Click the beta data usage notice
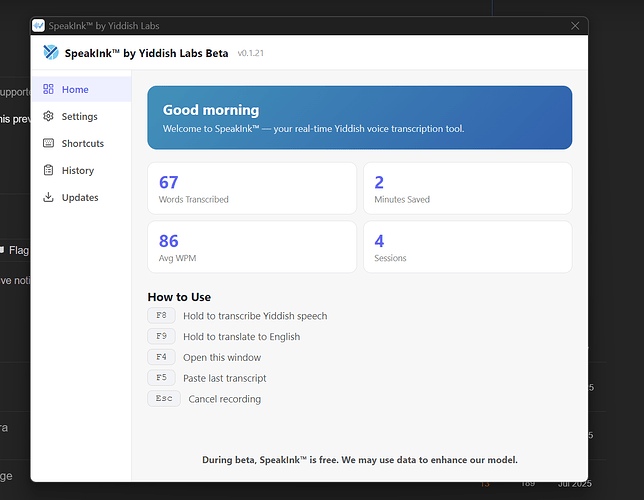 coord(360,460)
